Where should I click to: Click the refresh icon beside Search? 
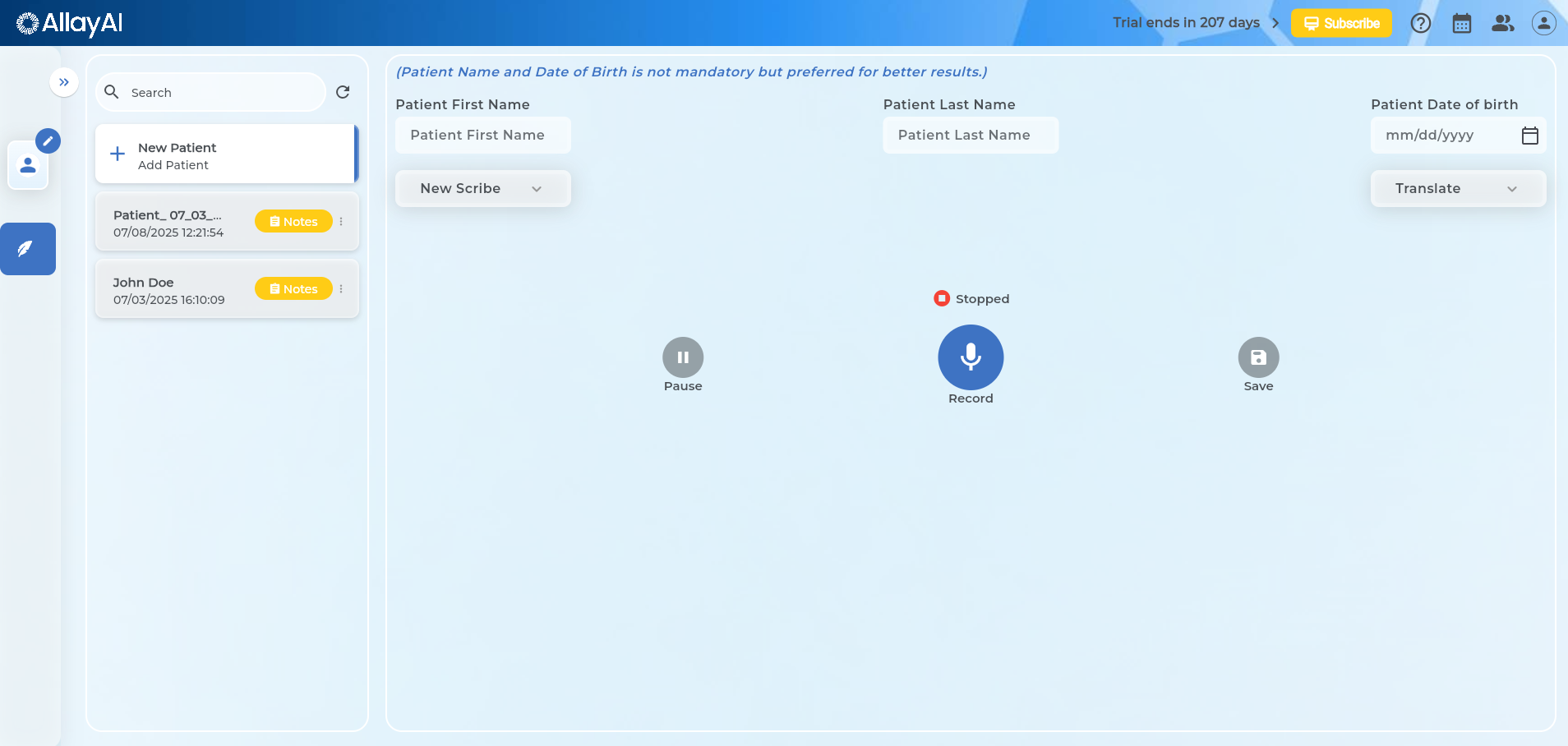coord(343,92)
